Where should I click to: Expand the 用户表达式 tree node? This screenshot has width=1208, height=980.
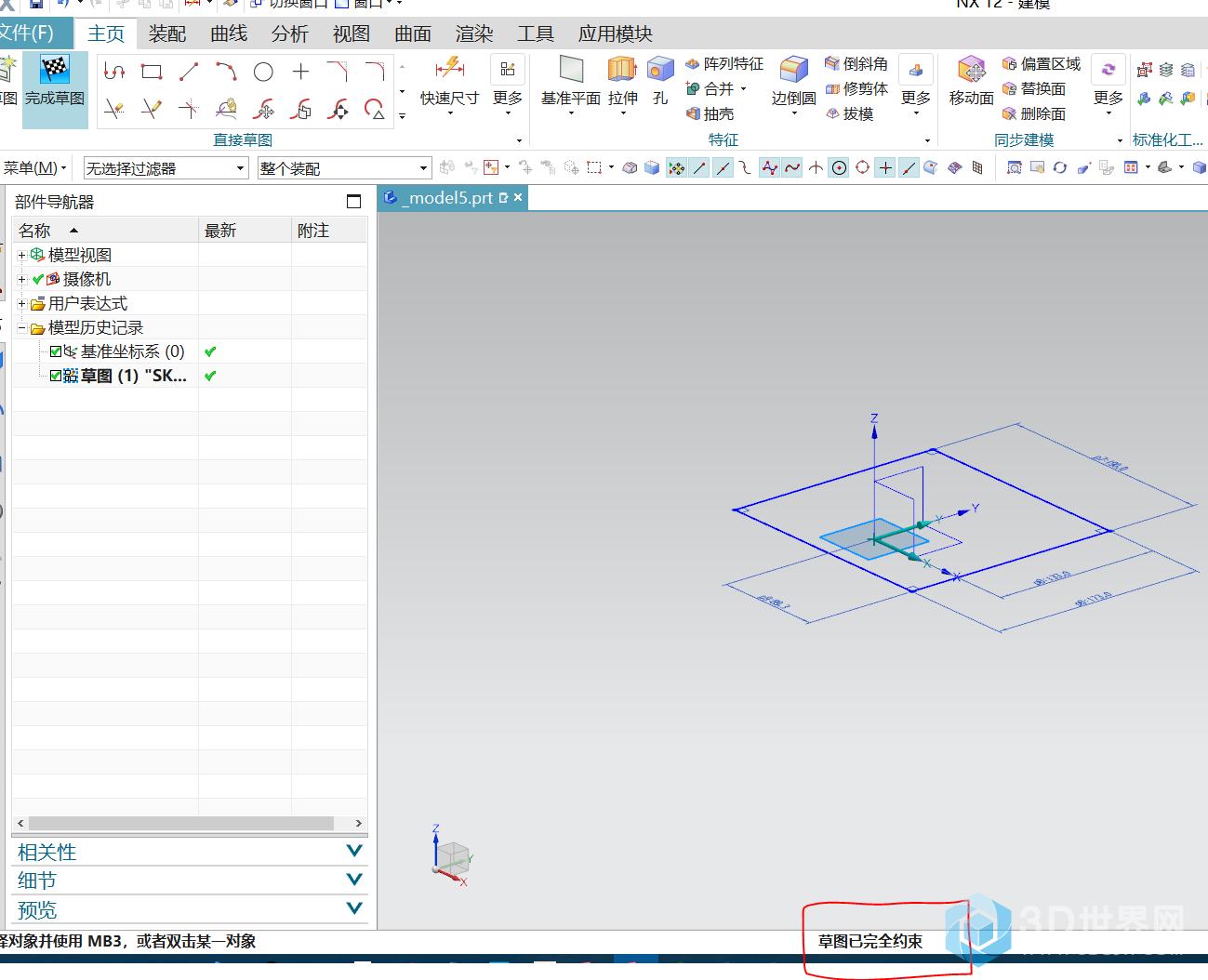point(22,303)
